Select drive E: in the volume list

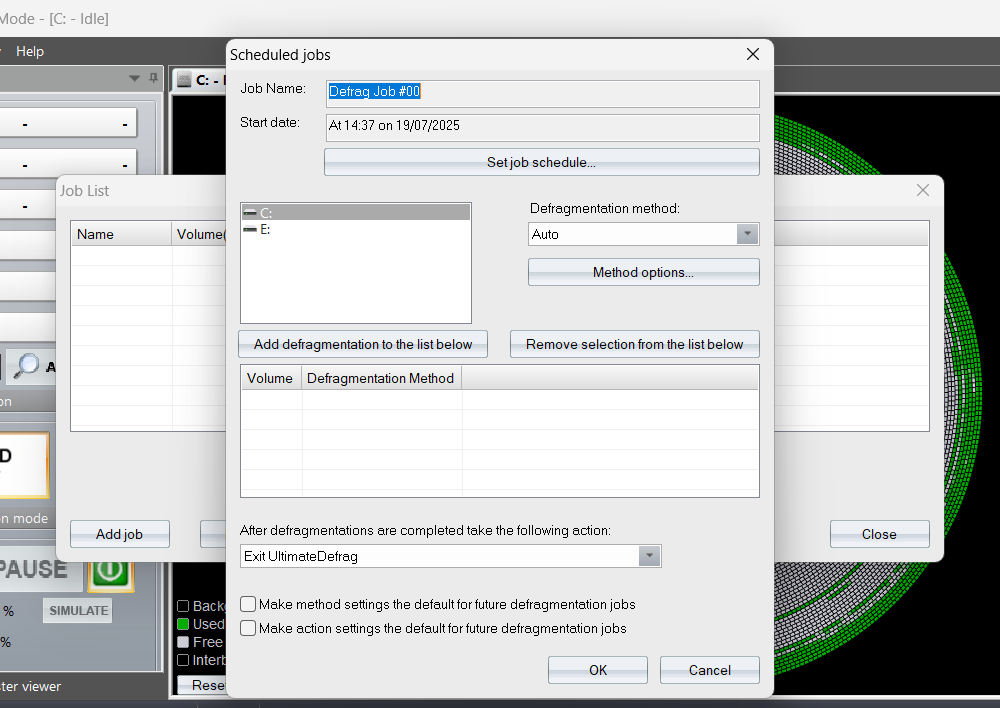pos(266,229)
